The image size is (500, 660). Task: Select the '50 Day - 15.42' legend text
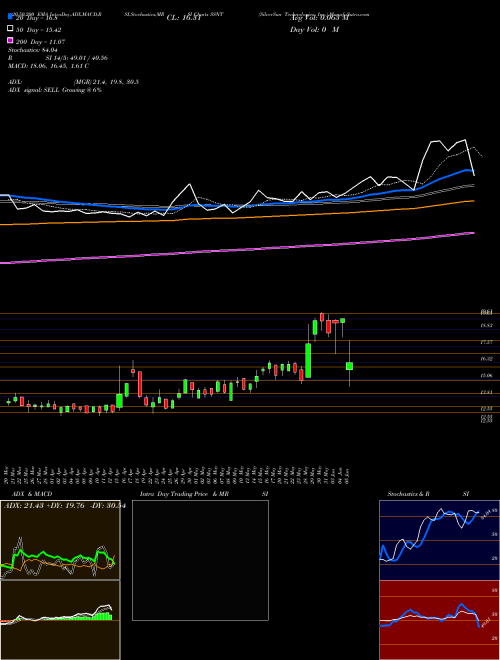pos(37,30)
